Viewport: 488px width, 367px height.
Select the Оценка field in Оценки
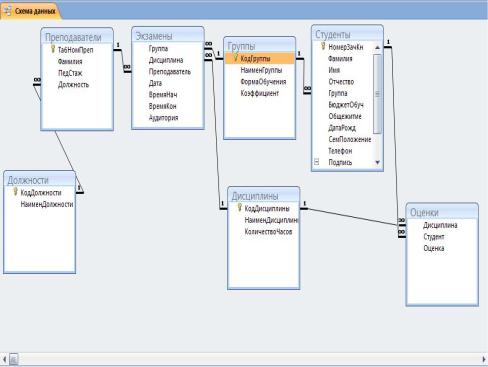[434, 248]
